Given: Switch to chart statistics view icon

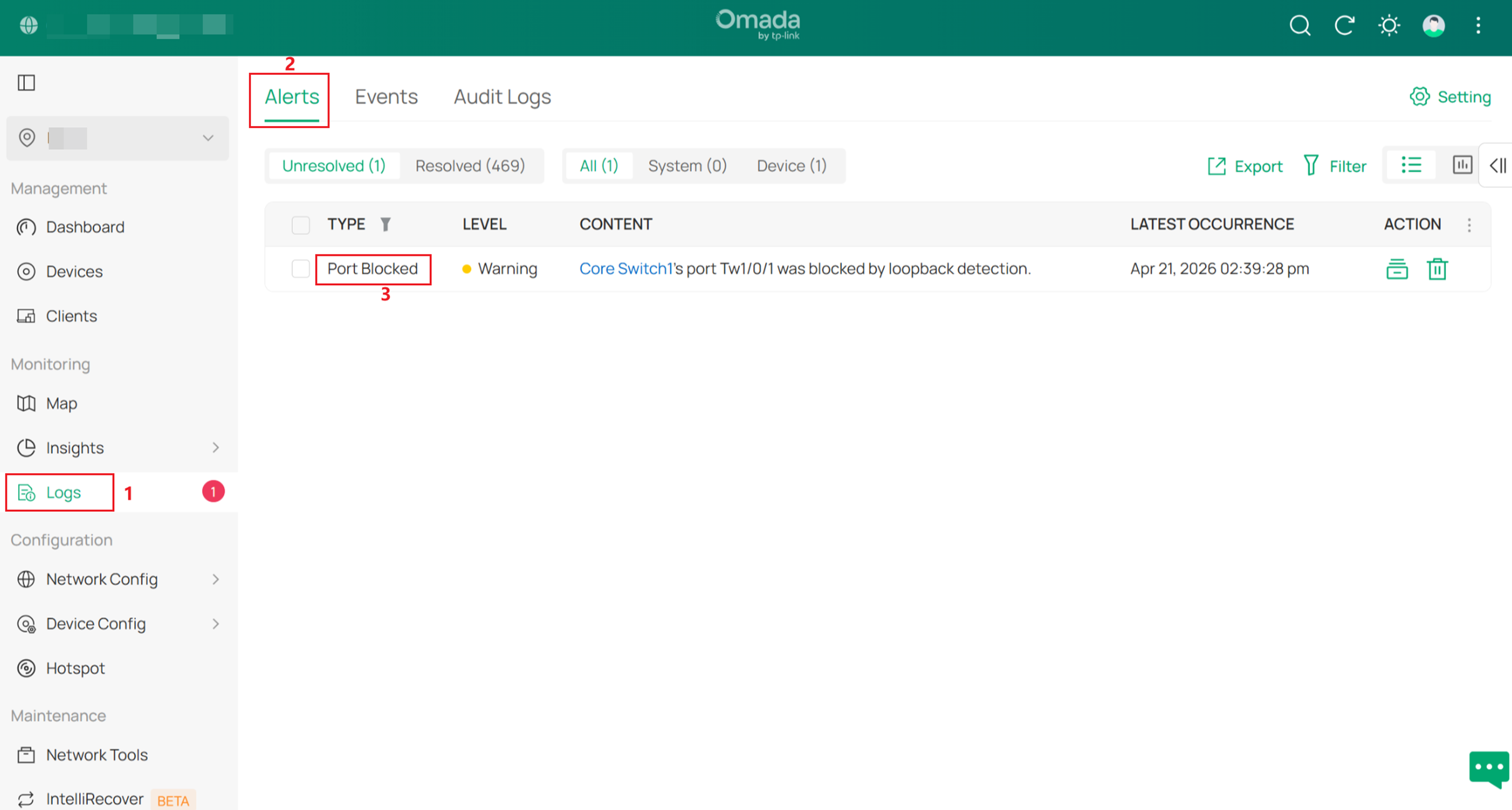Looking at the screenshot, I should pos(1462,165).
